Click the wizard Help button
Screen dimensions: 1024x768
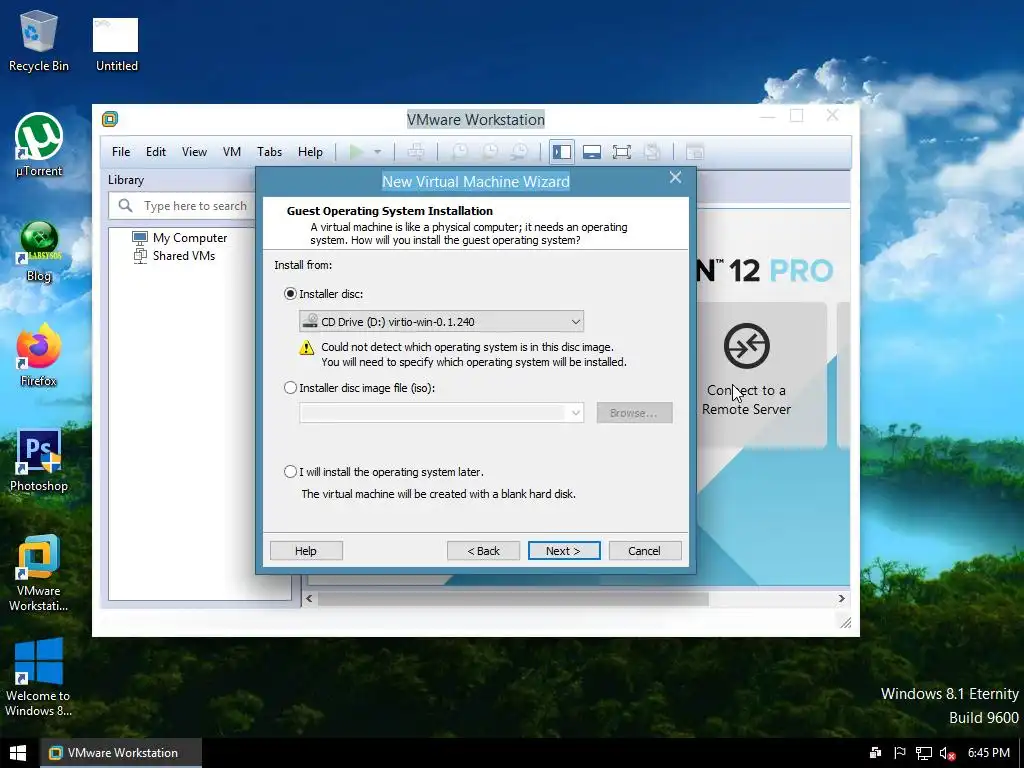tap(306, 551)
